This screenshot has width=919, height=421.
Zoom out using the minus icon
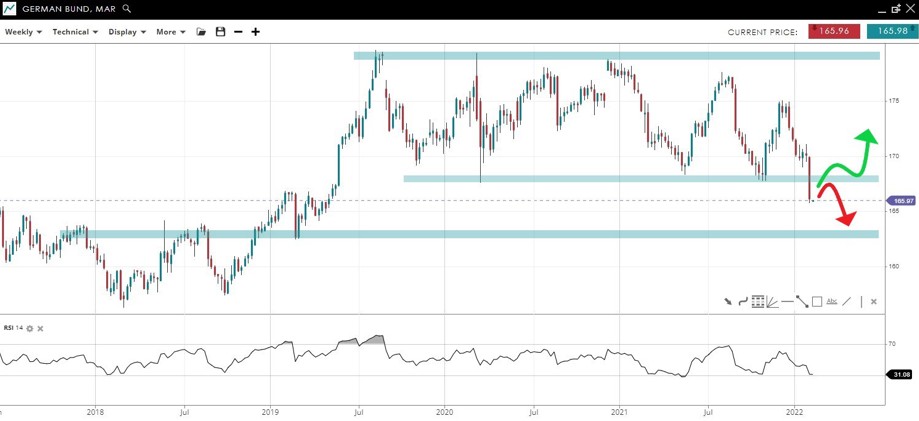[x=238, y=32]
